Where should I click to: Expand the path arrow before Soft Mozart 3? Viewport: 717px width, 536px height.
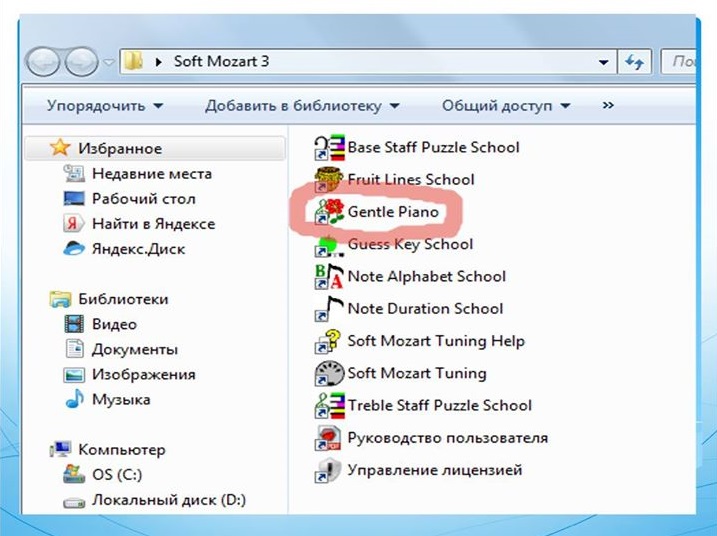coord(159,61)
